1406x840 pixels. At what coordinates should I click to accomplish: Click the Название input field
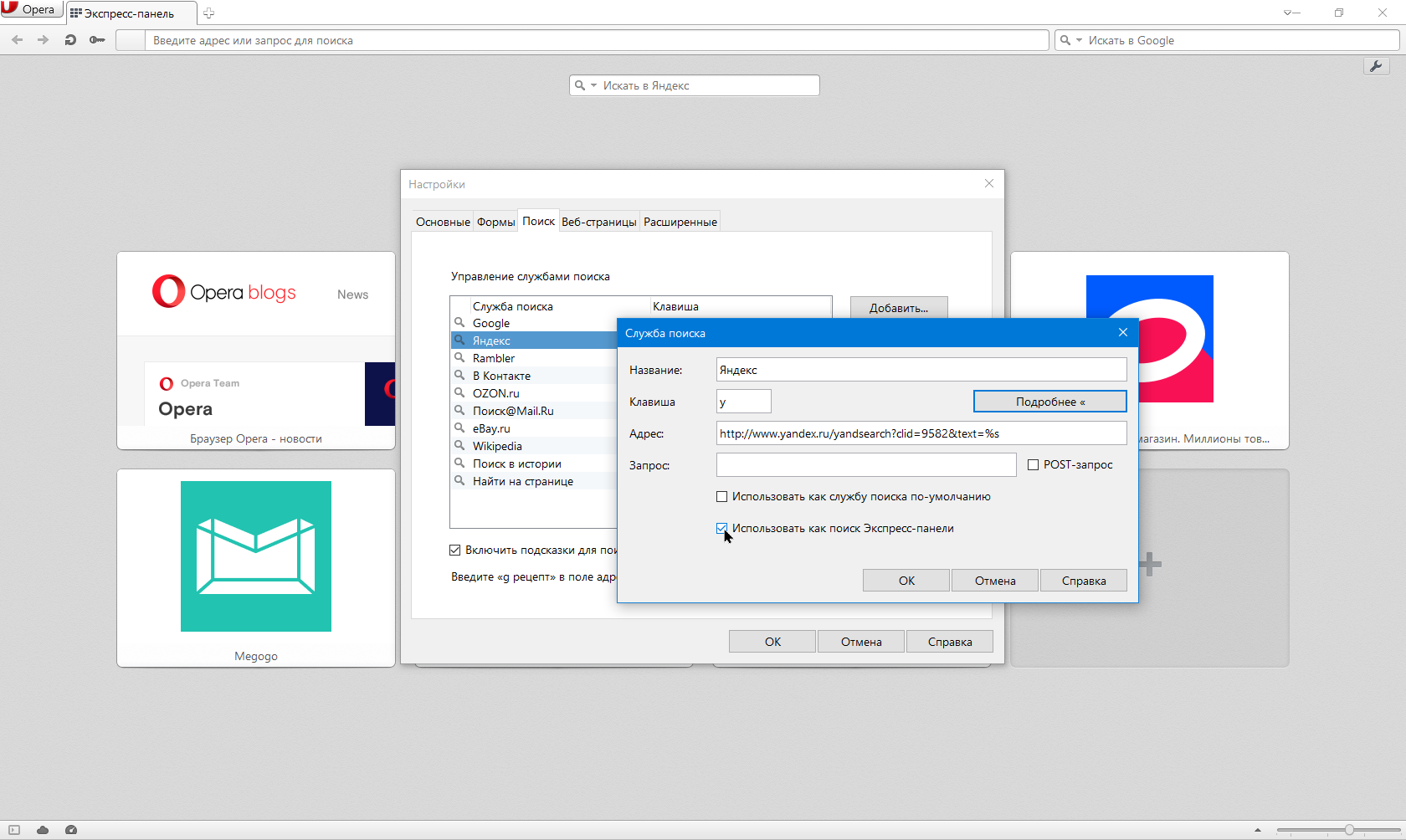(921, 370)
